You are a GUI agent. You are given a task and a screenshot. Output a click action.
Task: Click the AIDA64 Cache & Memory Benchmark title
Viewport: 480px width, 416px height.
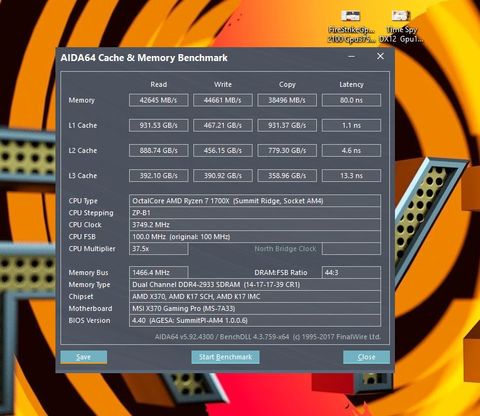click(144, 58)
